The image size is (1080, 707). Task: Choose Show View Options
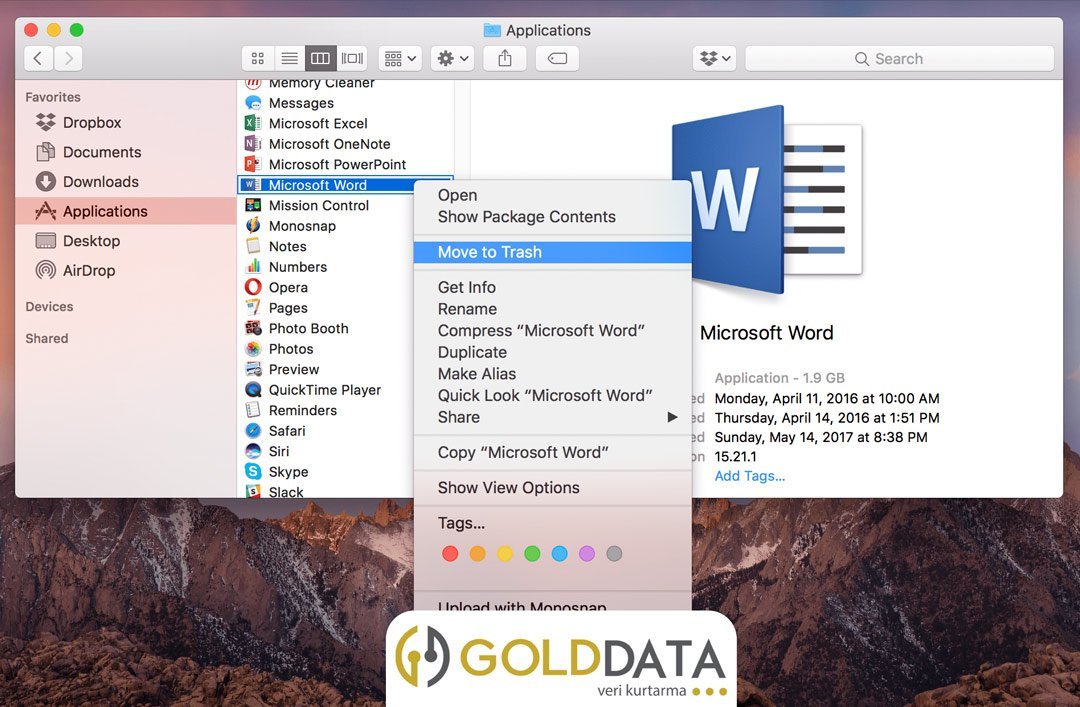tap(552, 488)
